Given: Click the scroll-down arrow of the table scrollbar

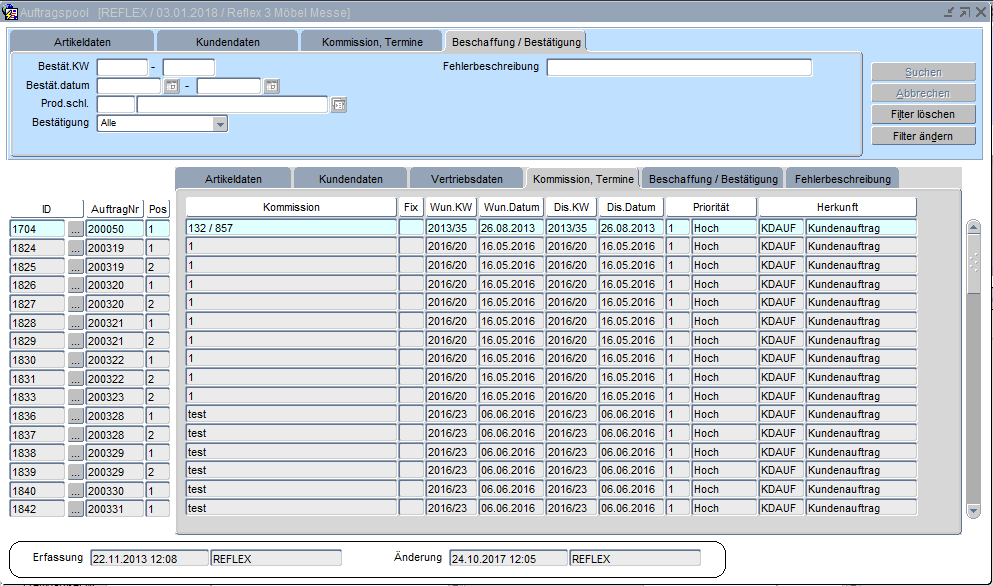Looking at the screenshot, I should 973,510.
